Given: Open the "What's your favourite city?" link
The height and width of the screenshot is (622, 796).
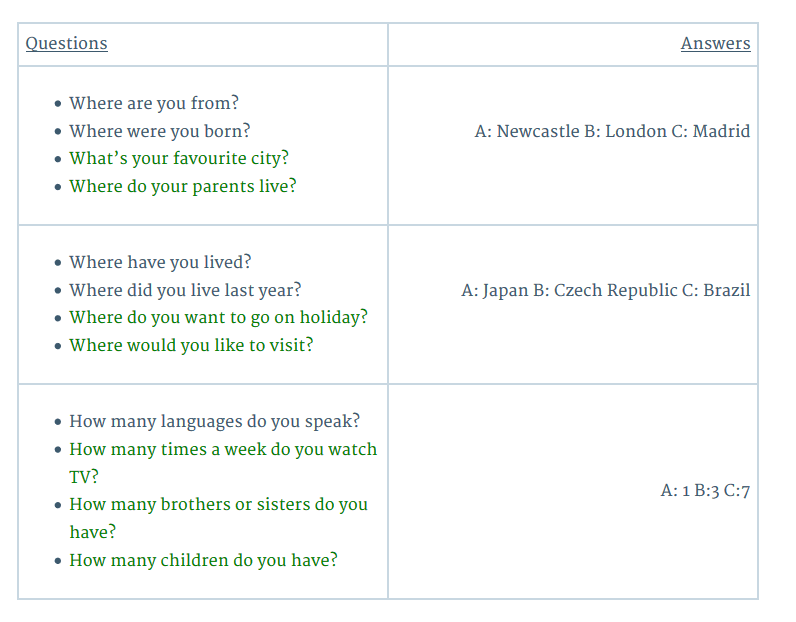Looking at the screenshot, I should (x=178, y=158).
